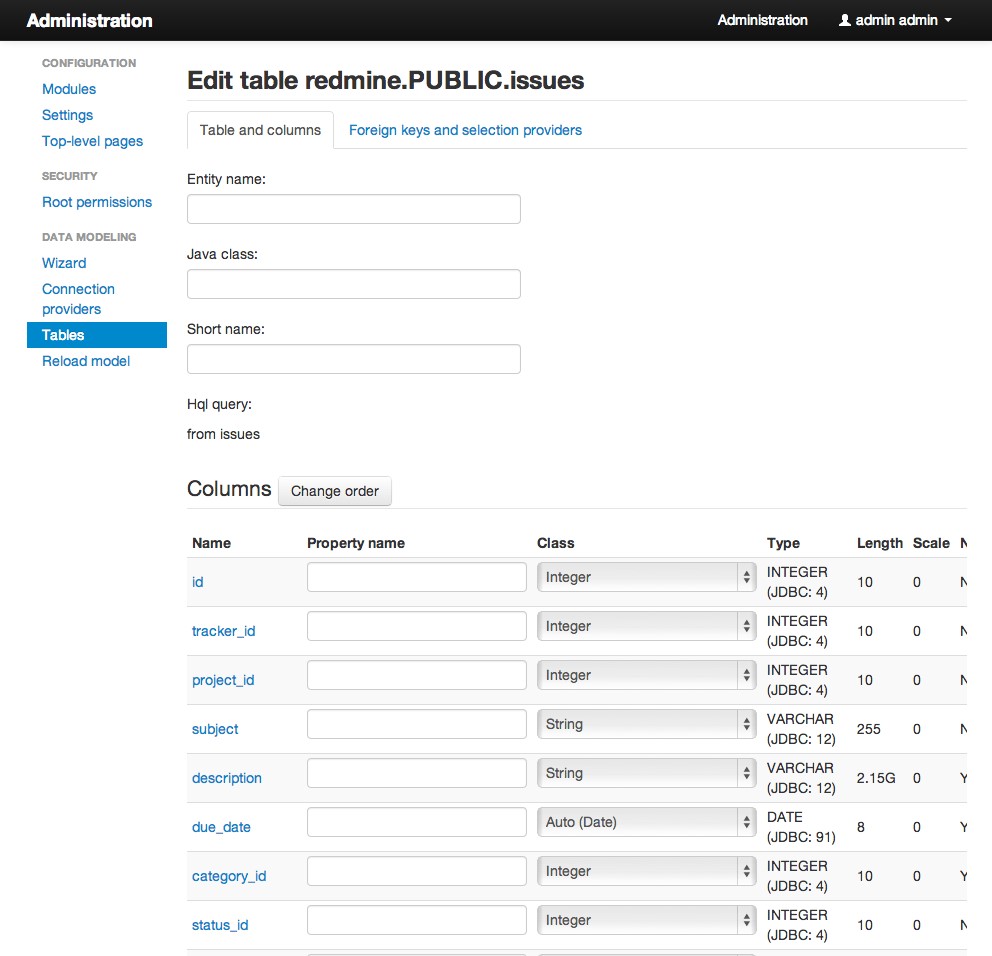The image size is (992, 956).
Task: Click Property name field for project_id
Action: coord(416,675)
